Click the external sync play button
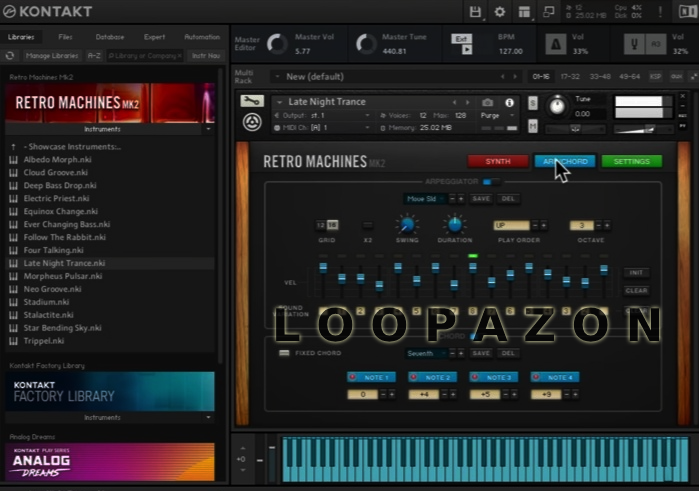The height and width of the screenshot is (491, 699). click(x=466, y=50)
